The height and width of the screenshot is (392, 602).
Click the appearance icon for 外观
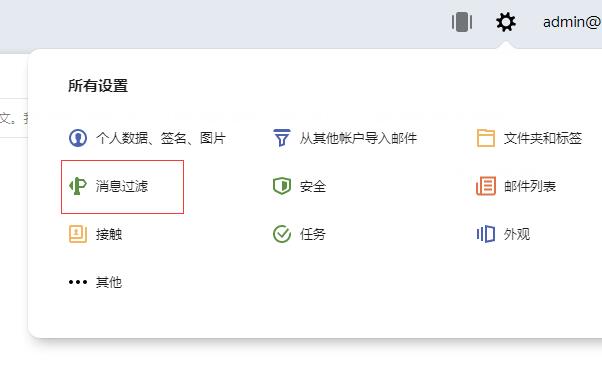pos(486,234)
